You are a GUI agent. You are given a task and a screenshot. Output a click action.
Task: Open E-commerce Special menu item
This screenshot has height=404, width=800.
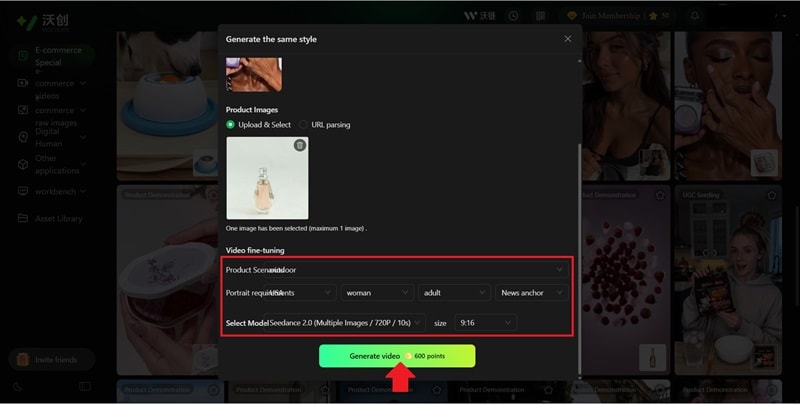click(52, 56)
